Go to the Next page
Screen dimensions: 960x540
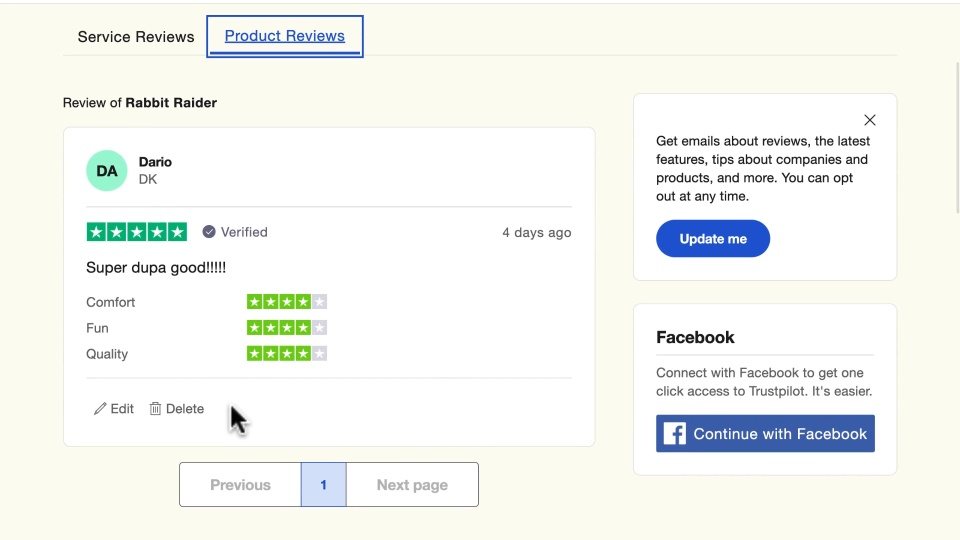pyautogui.click(x=412, y=485)
